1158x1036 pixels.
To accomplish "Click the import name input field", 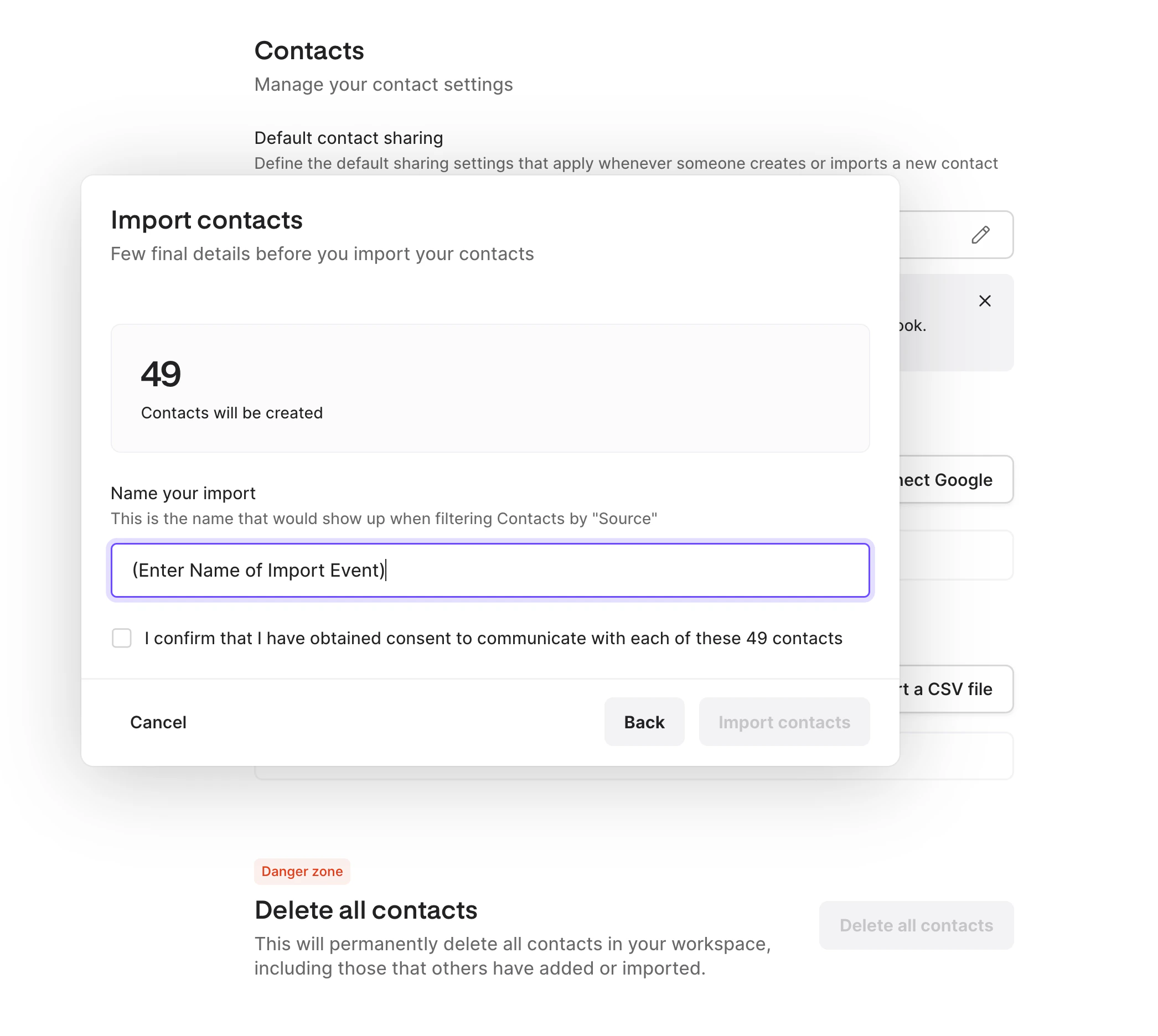I will 490,571.
